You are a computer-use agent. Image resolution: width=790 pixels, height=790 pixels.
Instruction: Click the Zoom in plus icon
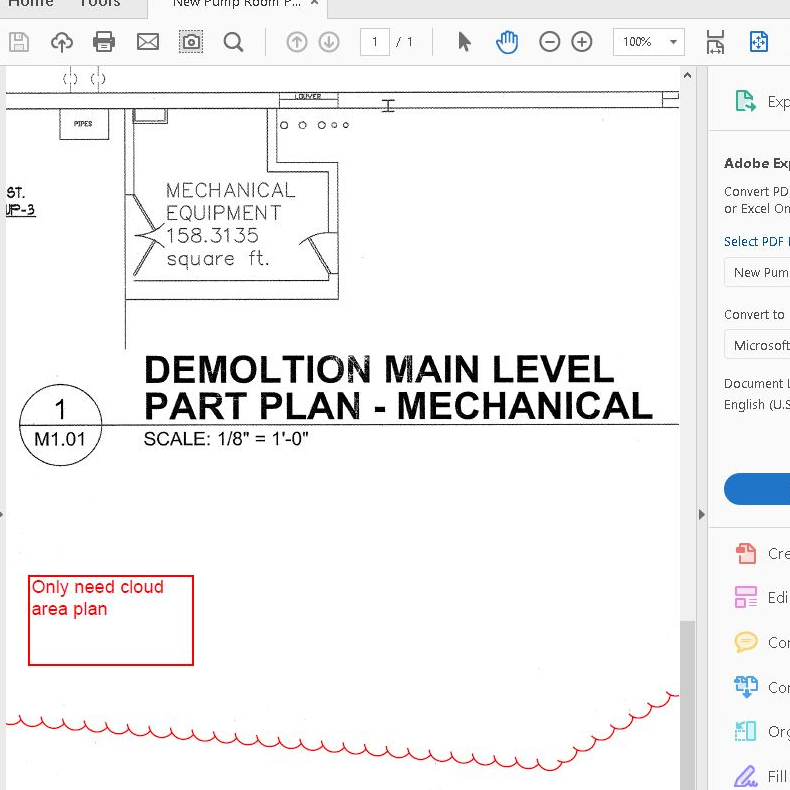point(582,42)
